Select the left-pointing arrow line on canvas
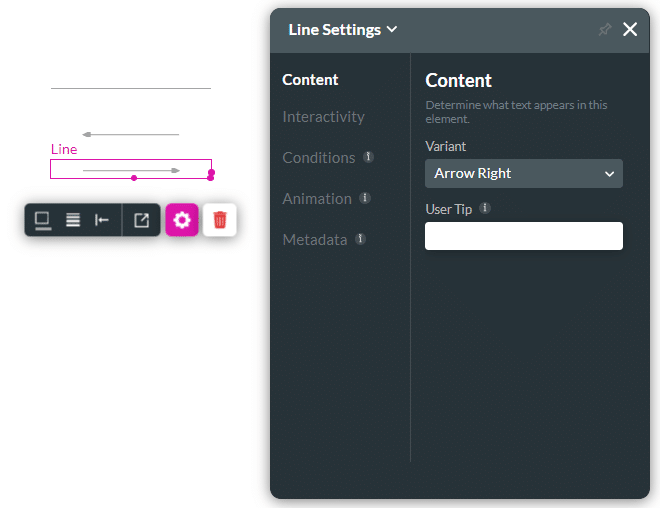Screen dimensions: 660x508 click(131, 134)
